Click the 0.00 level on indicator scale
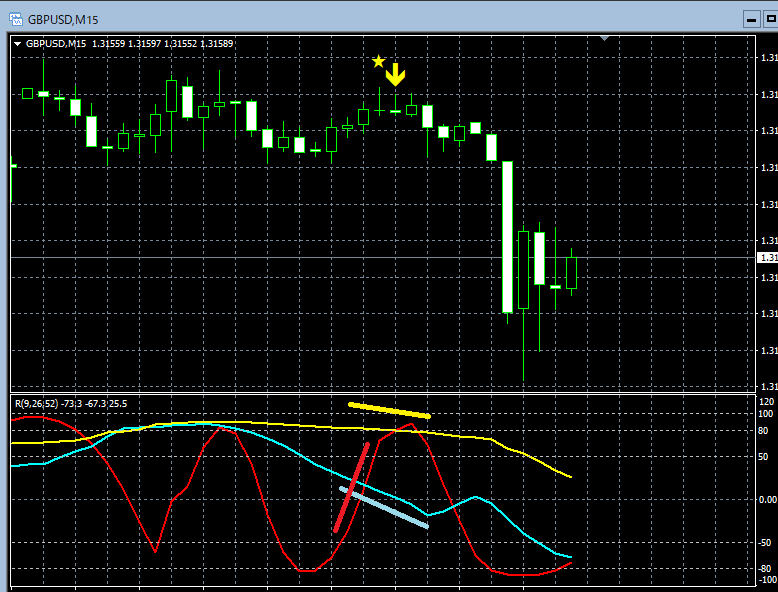Screen dimensions: 778x592 [768, 500]
